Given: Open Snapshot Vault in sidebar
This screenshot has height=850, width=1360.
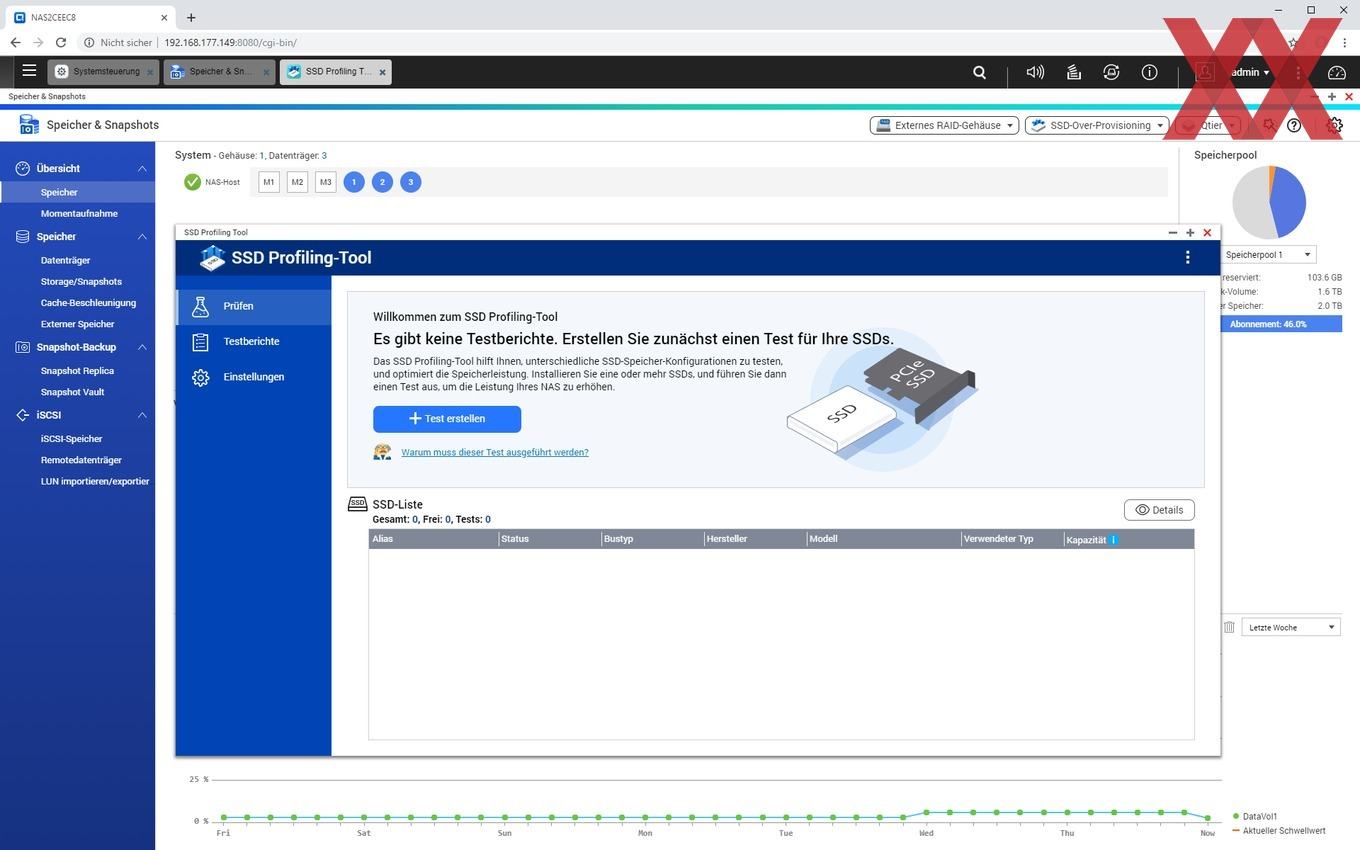Looking at the screenshot, I should 72,392.
